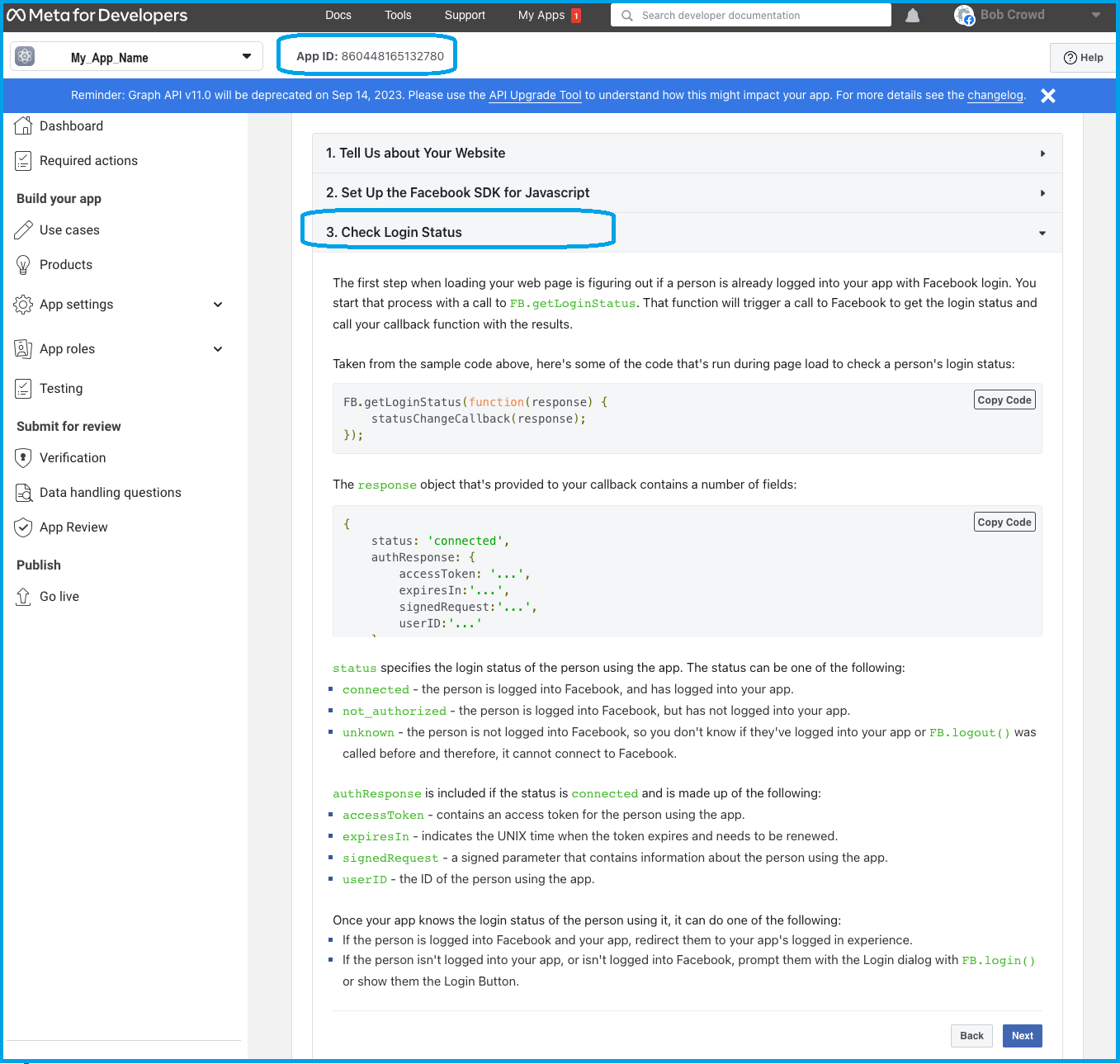Viewport: 1120px width, 1064px height.
Task: Focus the Search developer documentation field
Action: (751, 15)
